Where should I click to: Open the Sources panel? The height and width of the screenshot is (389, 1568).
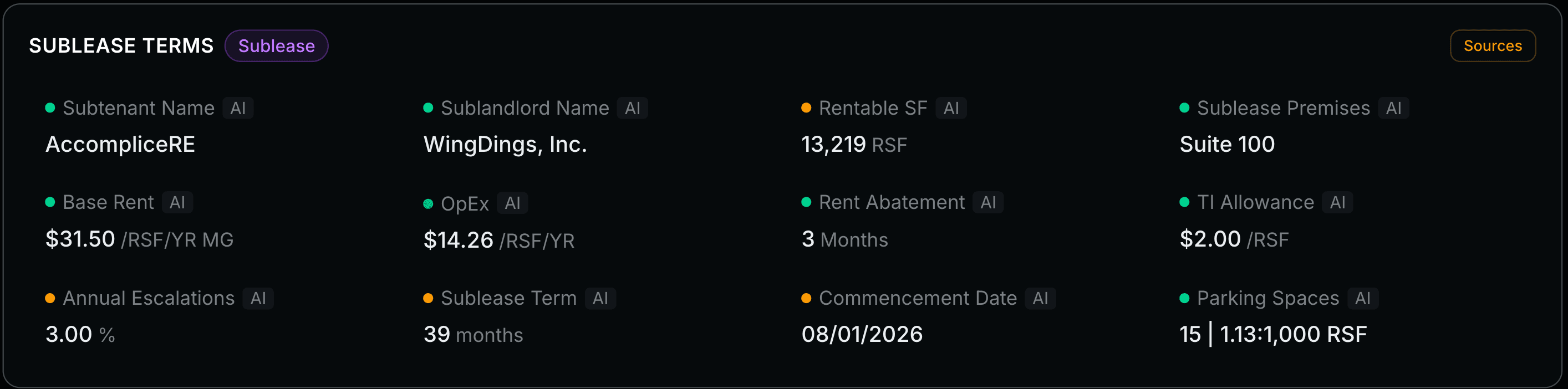coord(1493,45)
